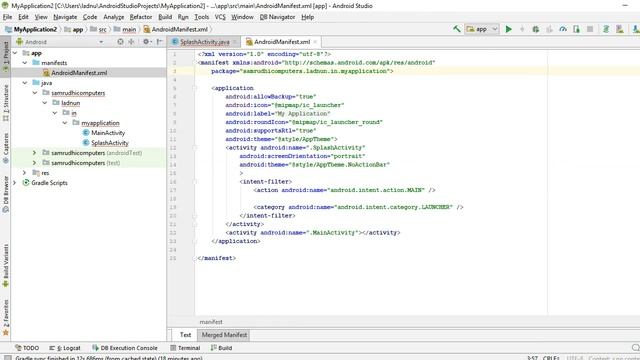Click the Make Project hammer icon
The width and height of the screenshot is (640, 360).
point(457,29)
